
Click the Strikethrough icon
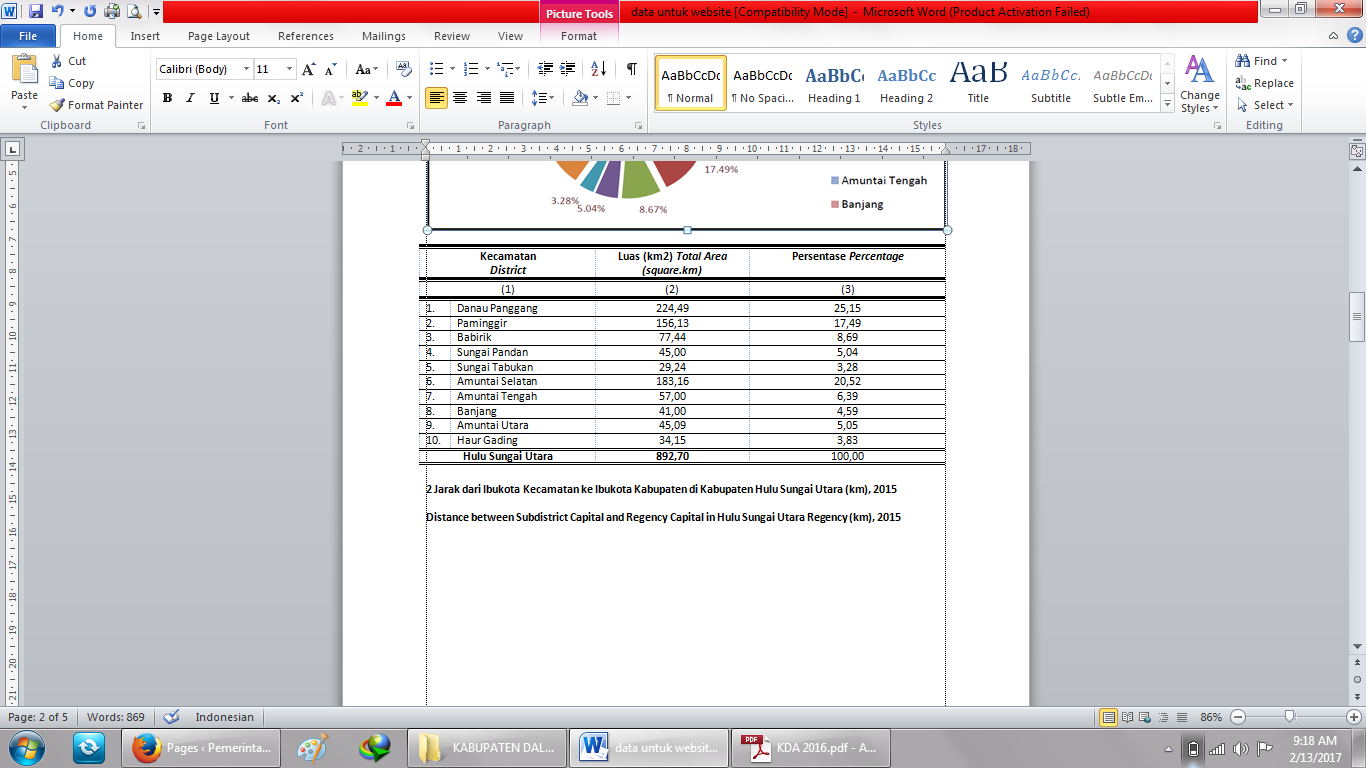click(249, 98)
